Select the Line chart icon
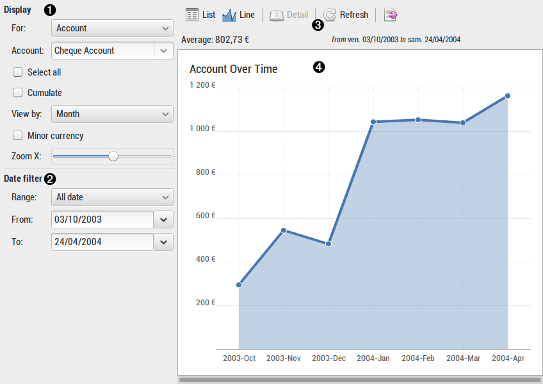Viewport: 543px width, 384px height. pyautogui.click(x=229, y=15)
